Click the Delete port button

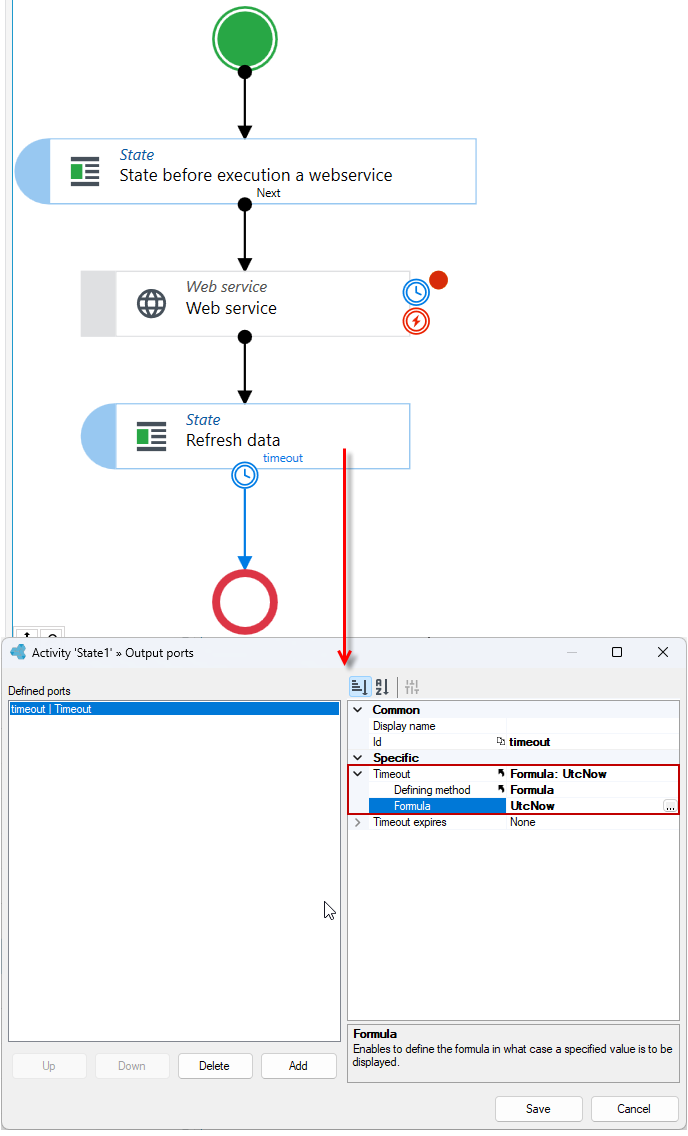214,1066
